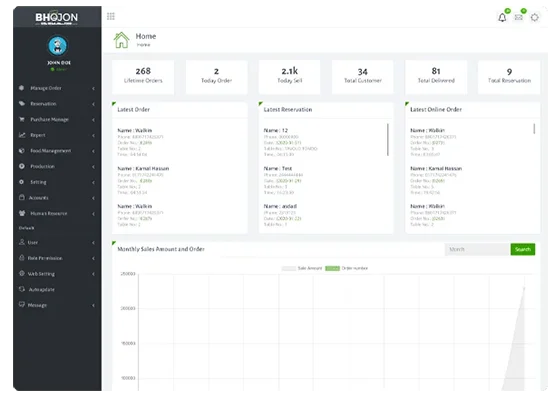Open the Food Management menu
The width and height of the screenshot is (555, 397).
(x=57, y=151)
